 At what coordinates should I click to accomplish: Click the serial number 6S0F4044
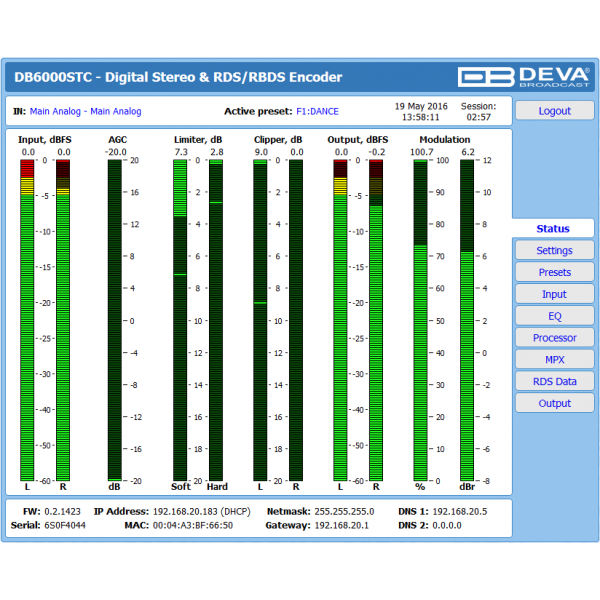(65, 525)
